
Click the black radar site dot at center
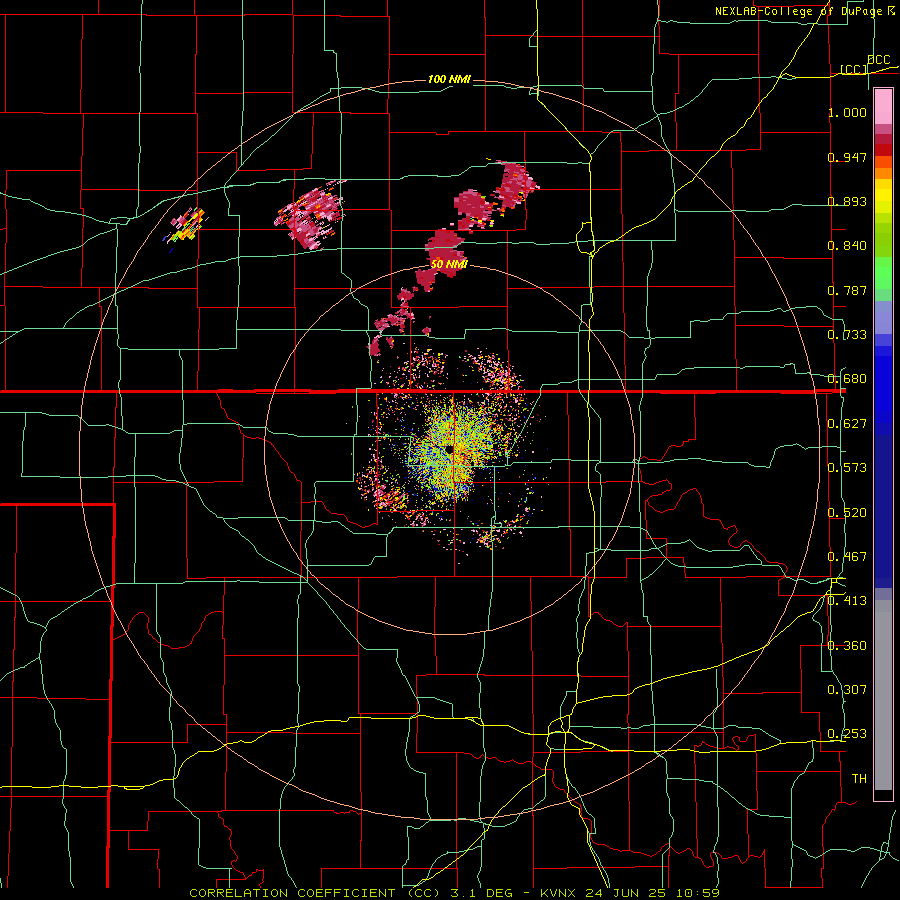449,449
